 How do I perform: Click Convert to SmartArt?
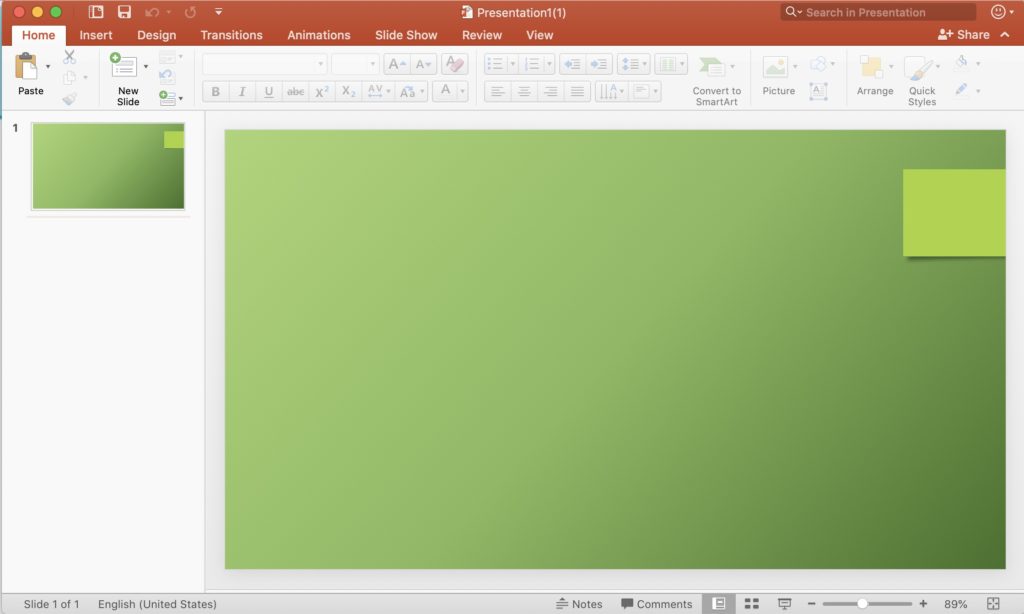pos(713,68)
